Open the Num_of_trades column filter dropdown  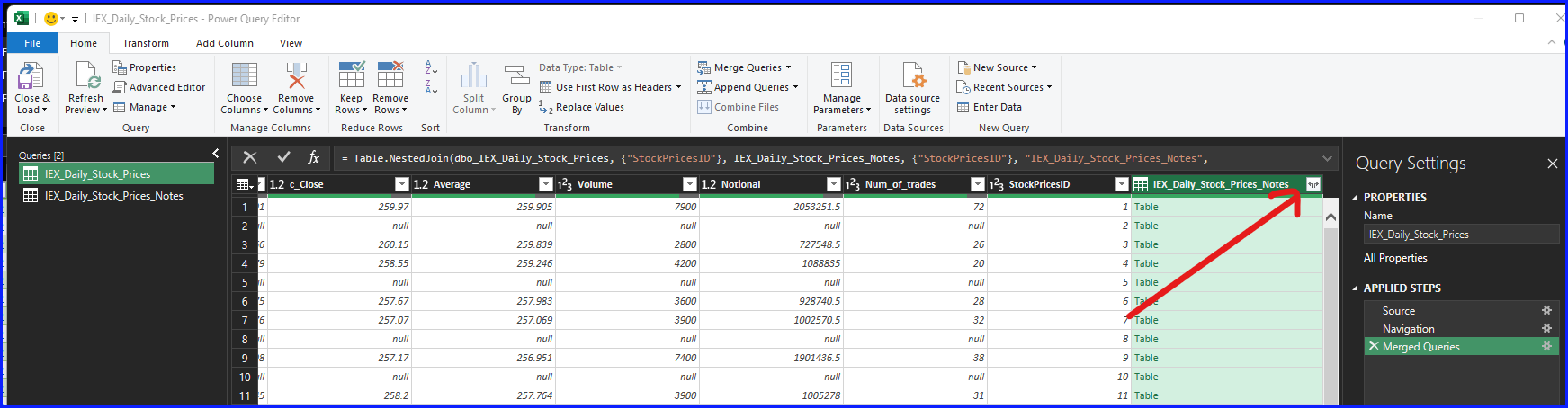pyautogui.click(x=978, y=184)
